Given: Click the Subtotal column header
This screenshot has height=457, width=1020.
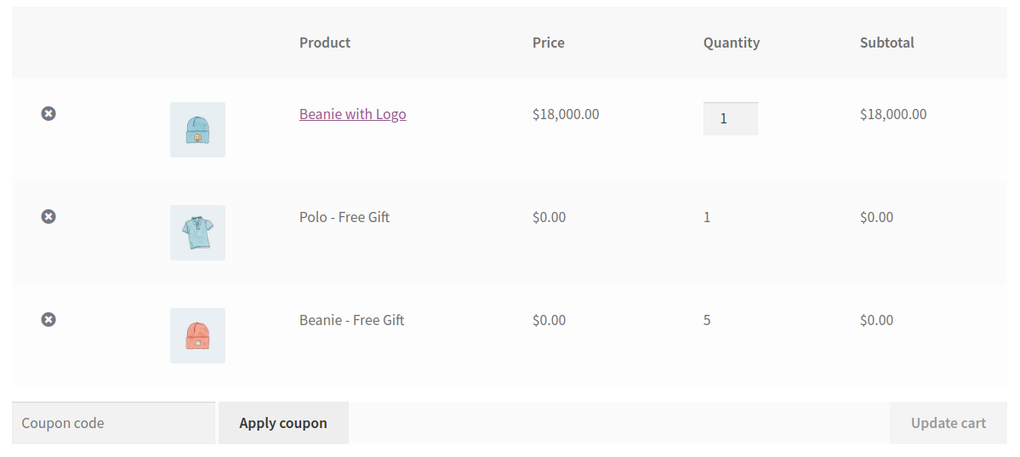Looking at the screenshot, I should point(887,43).
